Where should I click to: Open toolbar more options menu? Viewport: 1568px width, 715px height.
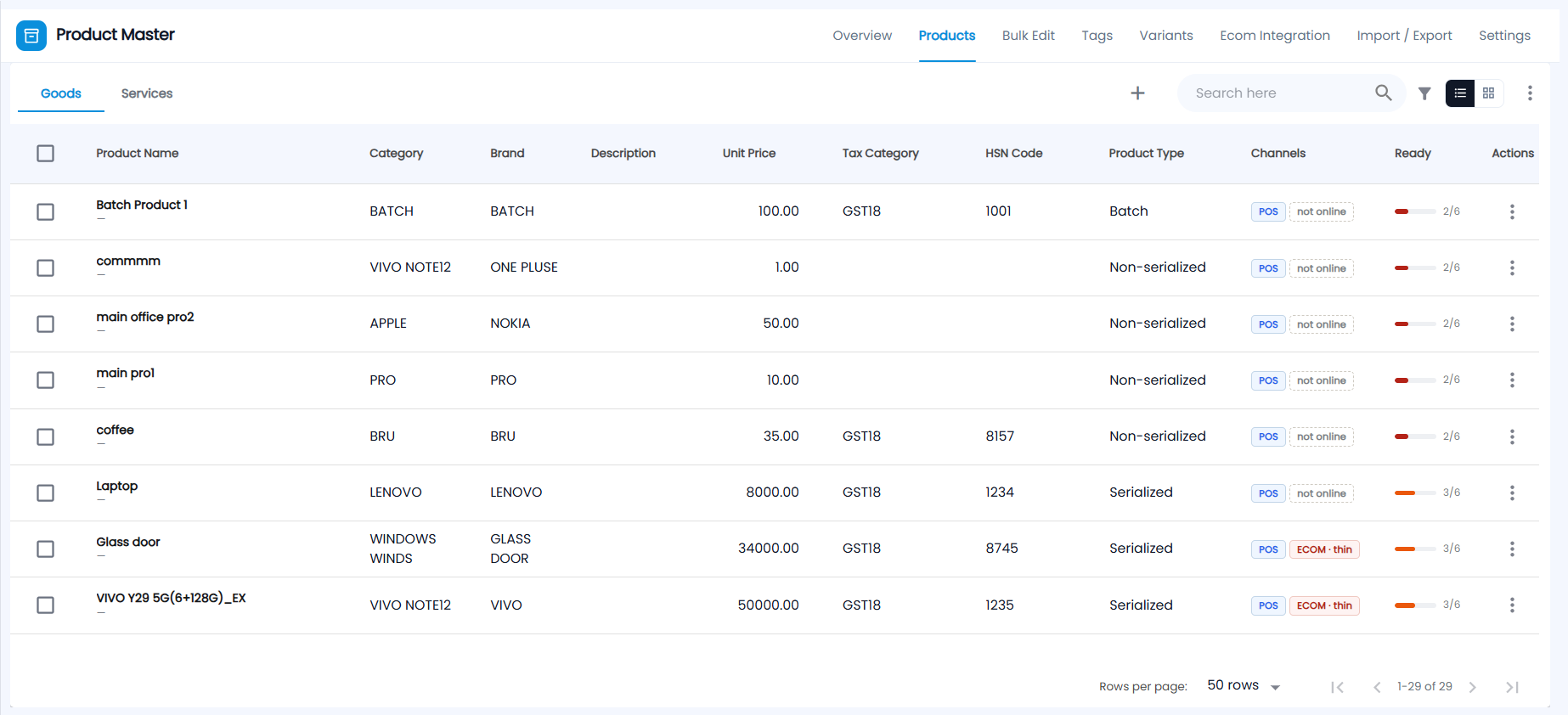click(x=1530, y=93)
